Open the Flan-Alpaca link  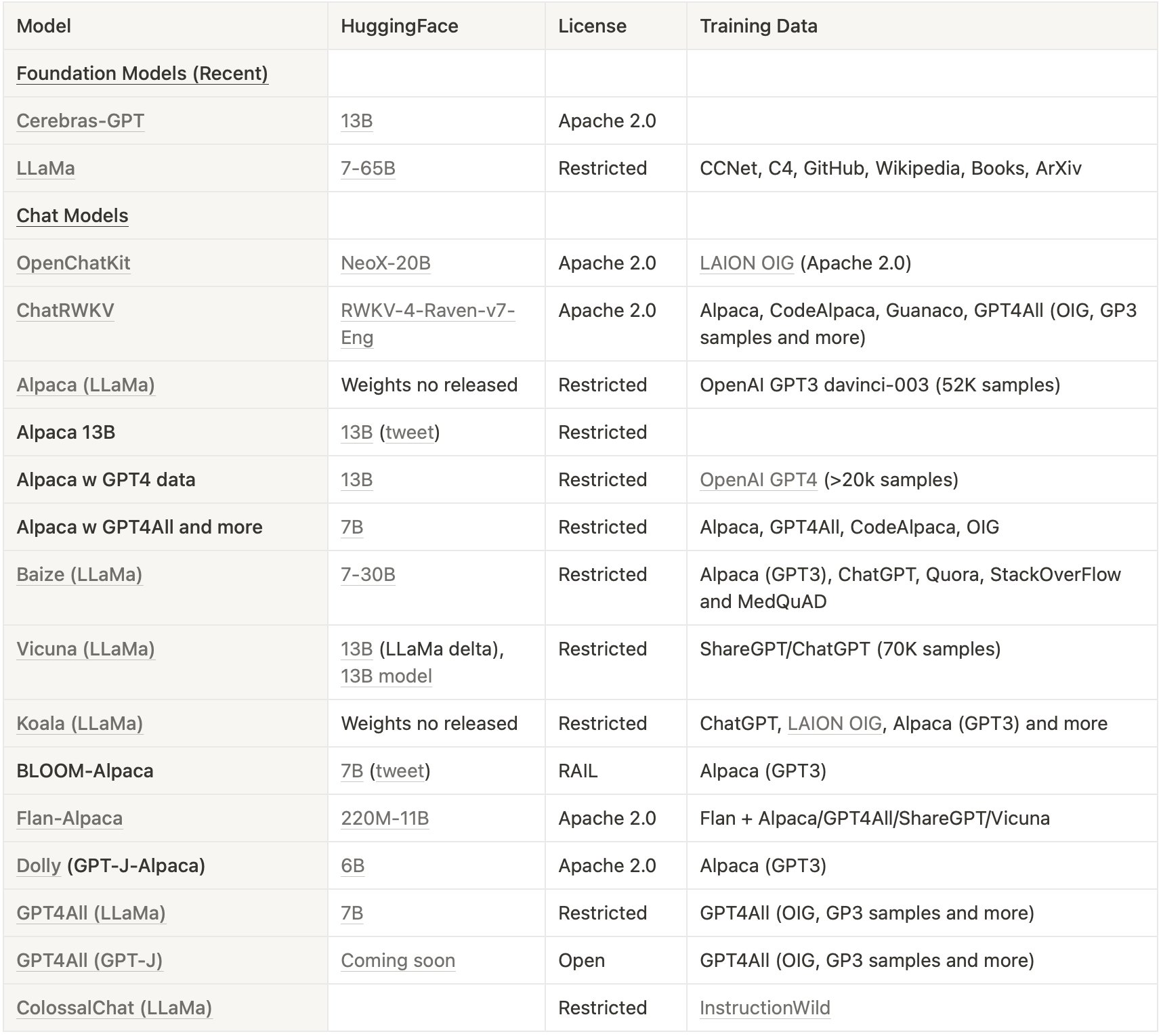(69, 818)
